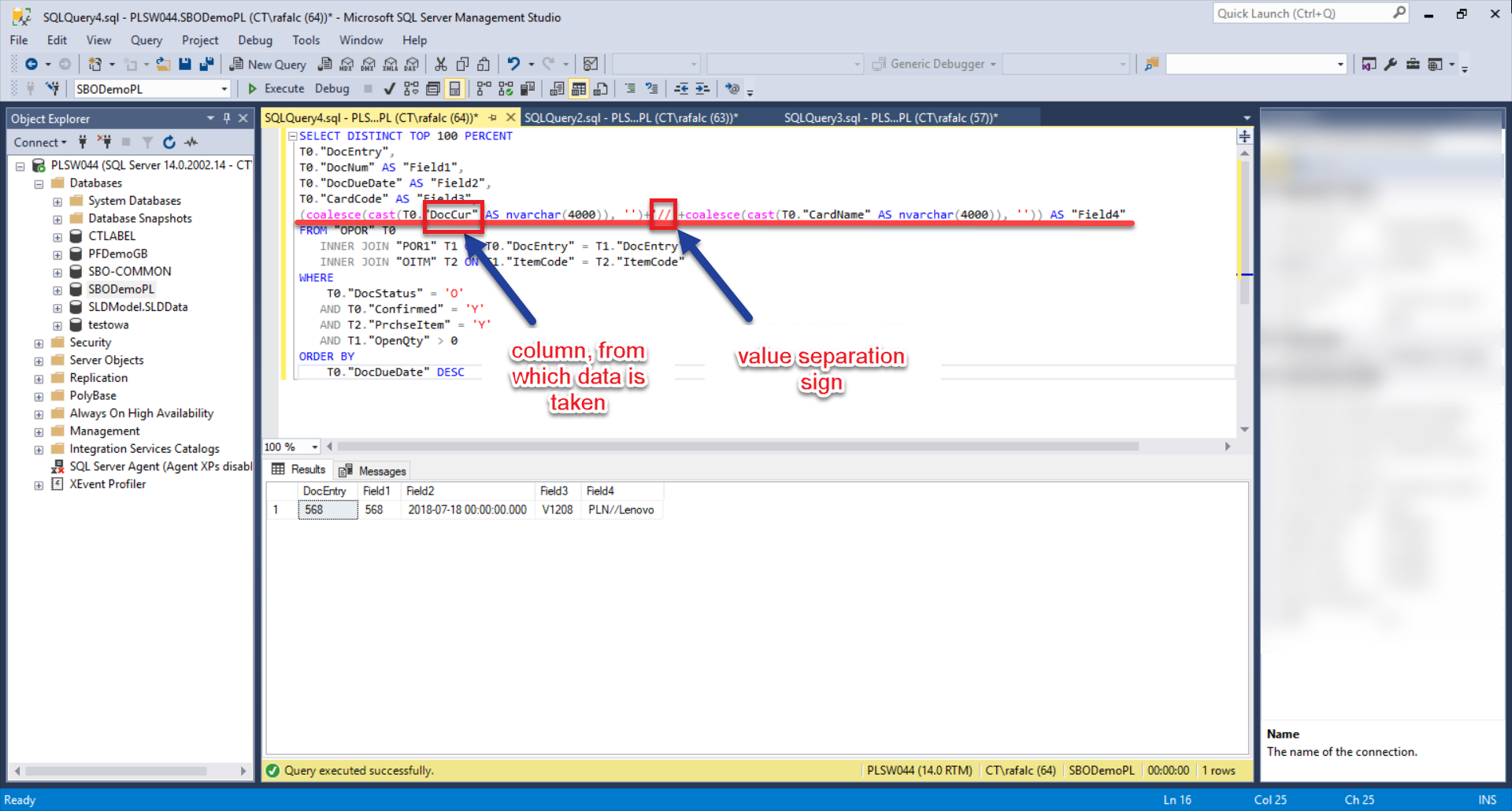Click the Navigate Backward icon
This screenshot has height=811, width=1512.
pyautogui.click(x=31, y=65)
